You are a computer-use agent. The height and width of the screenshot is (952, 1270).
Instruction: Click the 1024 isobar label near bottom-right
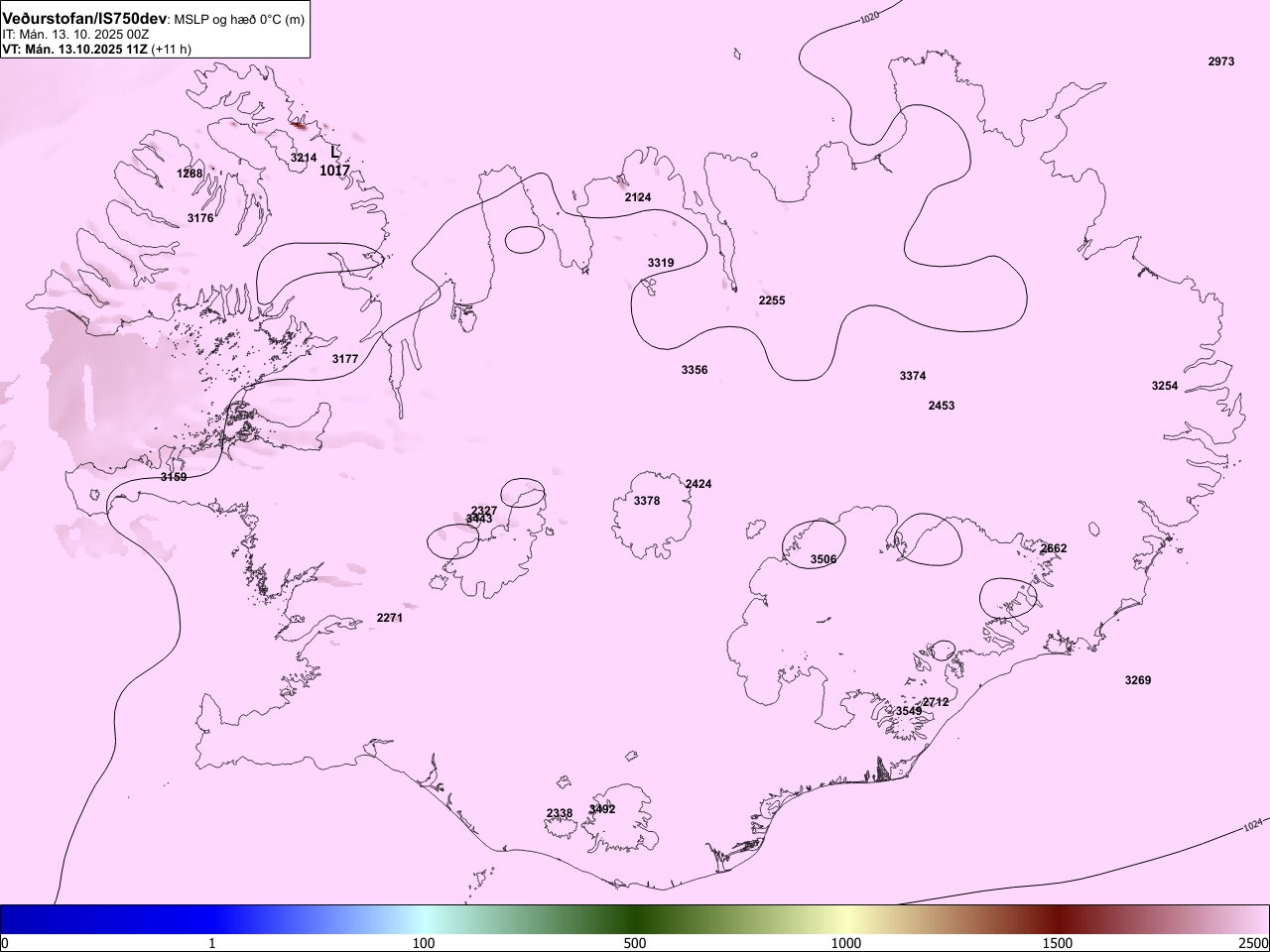coord(1253,824)
